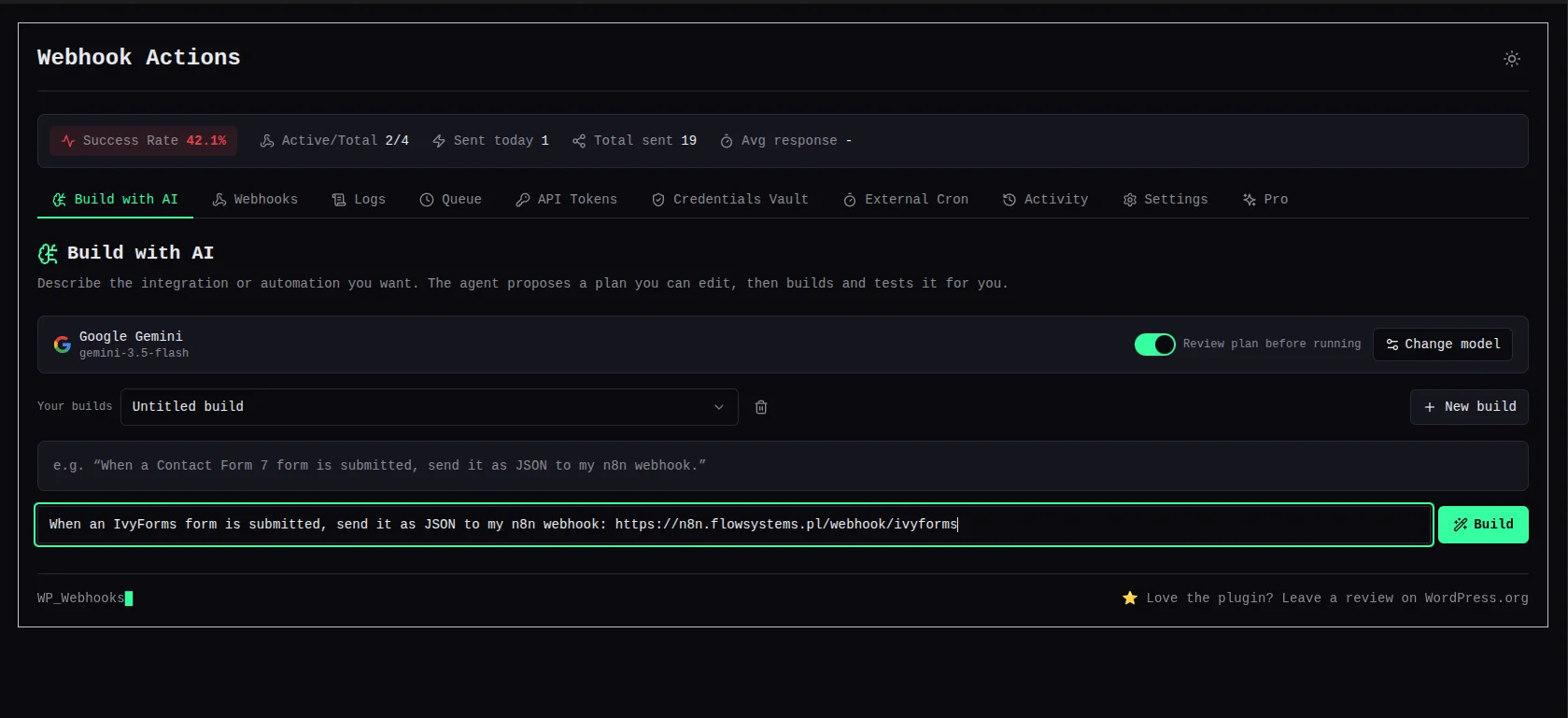The height and width of the screenshot is (718, 1568).
Task: Go to the Queue tab
Action: pyautogui.click(x=451, y=200)
